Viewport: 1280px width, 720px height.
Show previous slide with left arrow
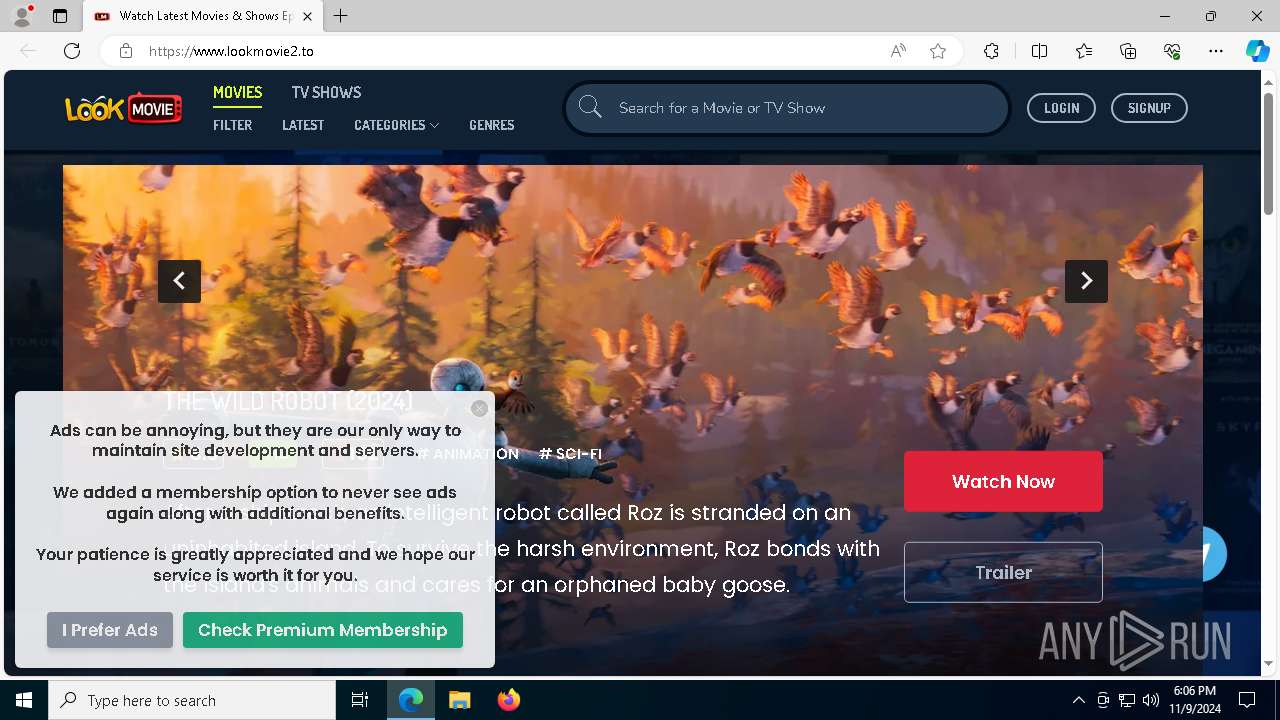tap(179, 281)
